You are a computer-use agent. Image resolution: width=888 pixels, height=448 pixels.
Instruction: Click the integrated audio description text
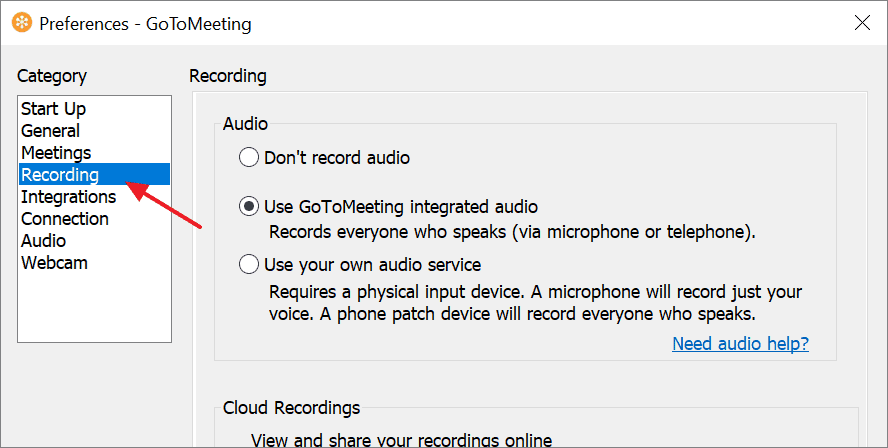(x=512, y=232)
